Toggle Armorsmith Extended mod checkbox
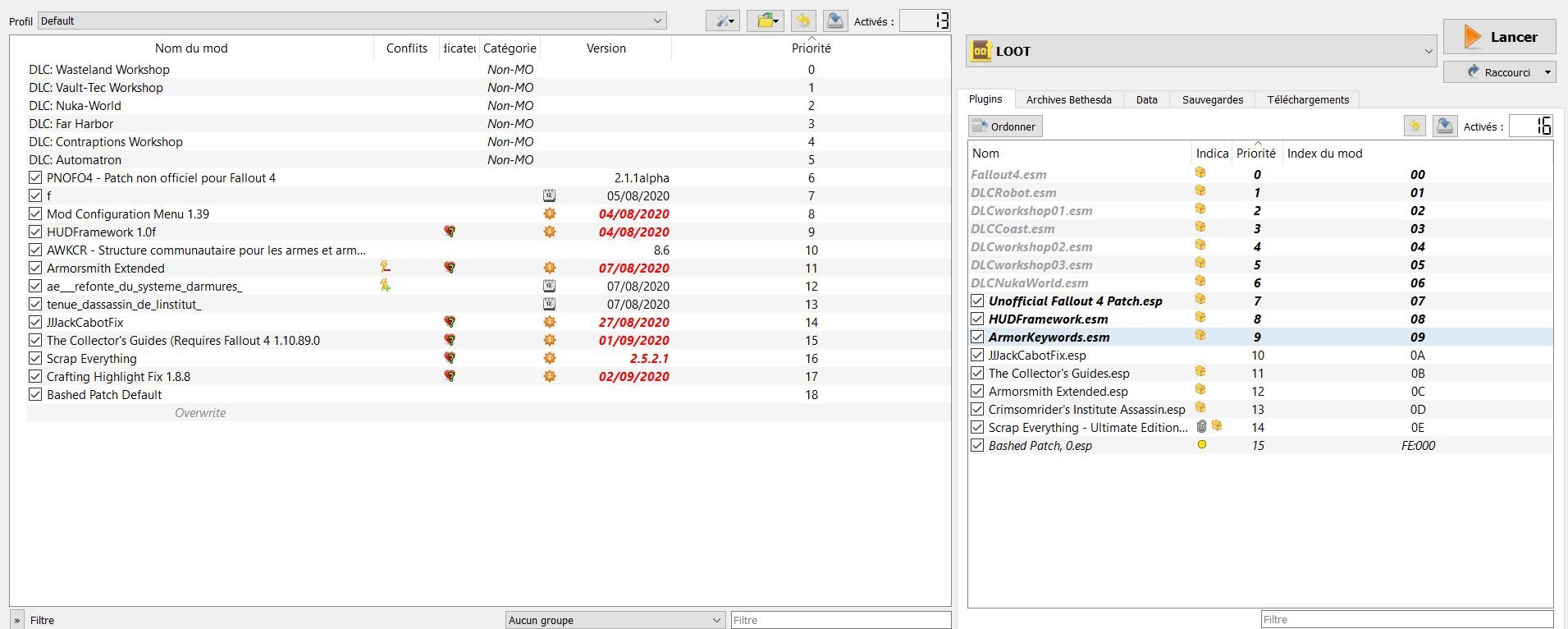The height and width of the screenshot is (629, 1568). 35,268
